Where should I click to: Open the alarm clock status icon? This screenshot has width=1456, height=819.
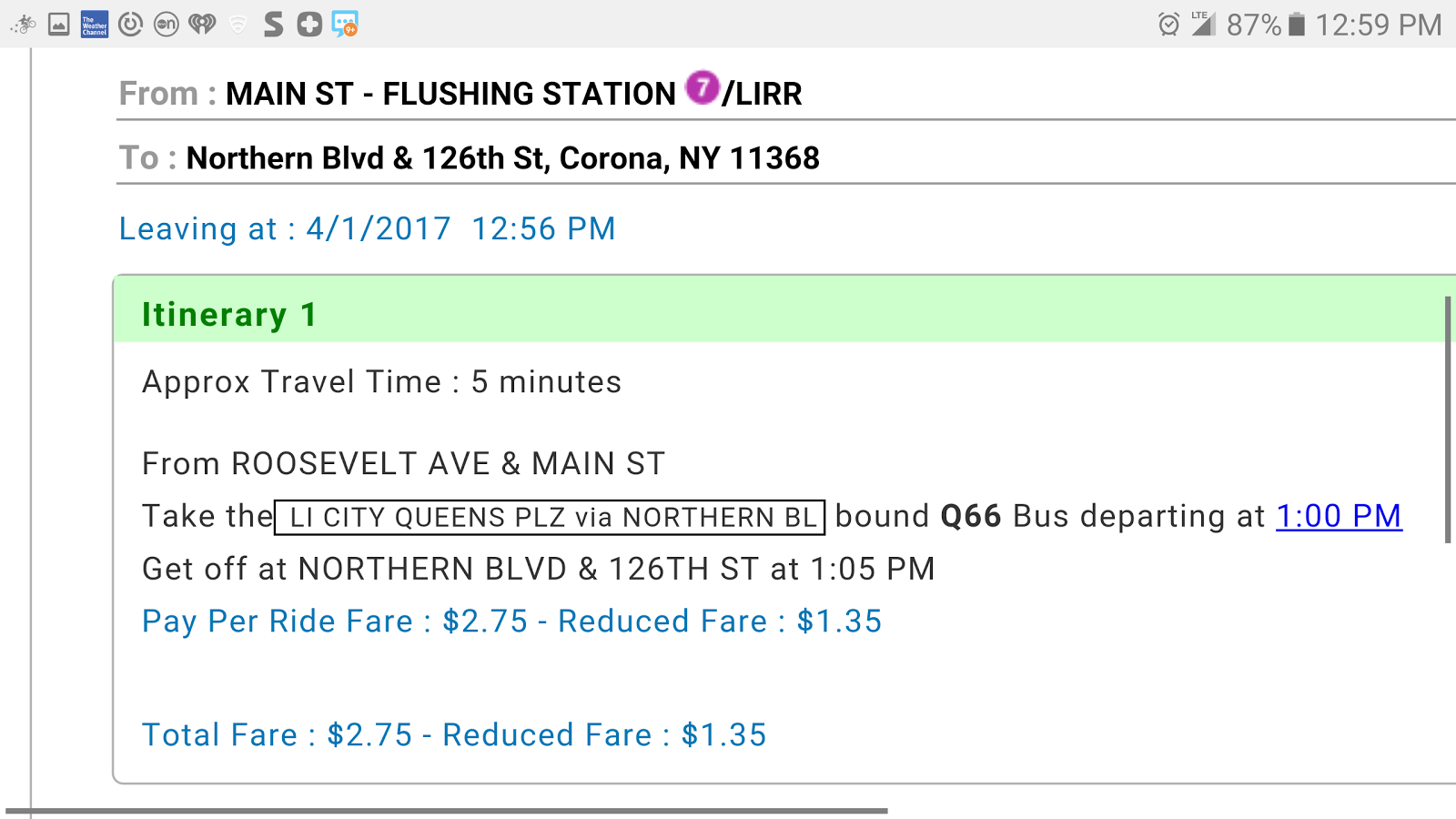pos(1168,25)
